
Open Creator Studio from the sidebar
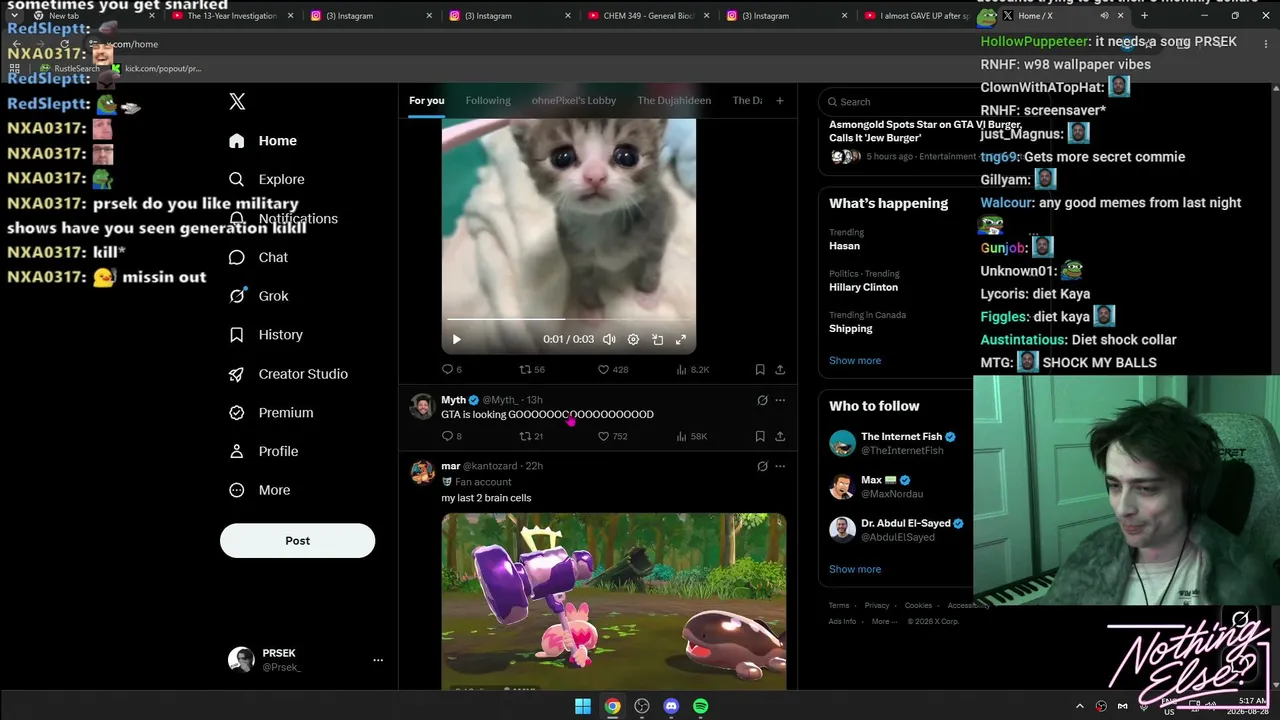(x=288, y=374)
